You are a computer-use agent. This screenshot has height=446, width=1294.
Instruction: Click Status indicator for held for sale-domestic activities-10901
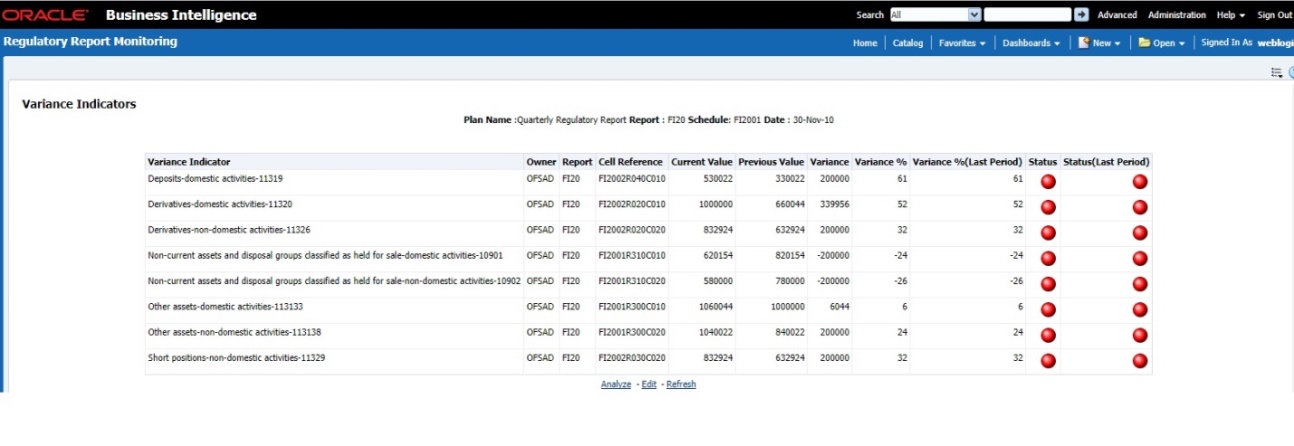[x=1048, y=258]
